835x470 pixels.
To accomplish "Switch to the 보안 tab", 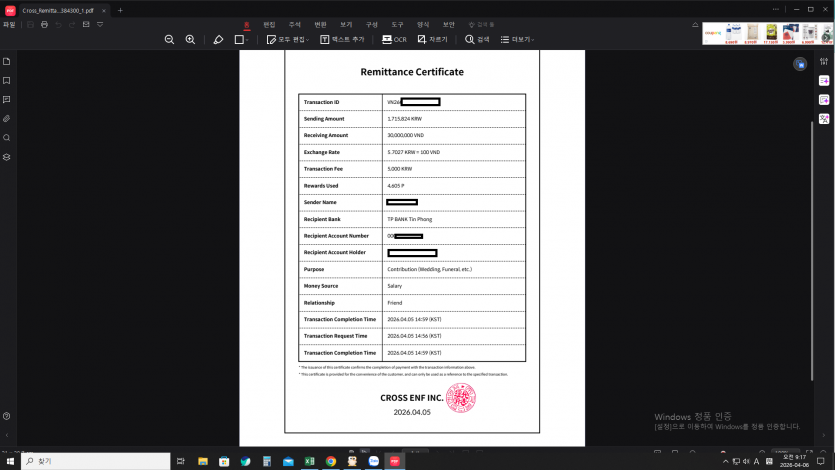I will click(x=449, y=23).
